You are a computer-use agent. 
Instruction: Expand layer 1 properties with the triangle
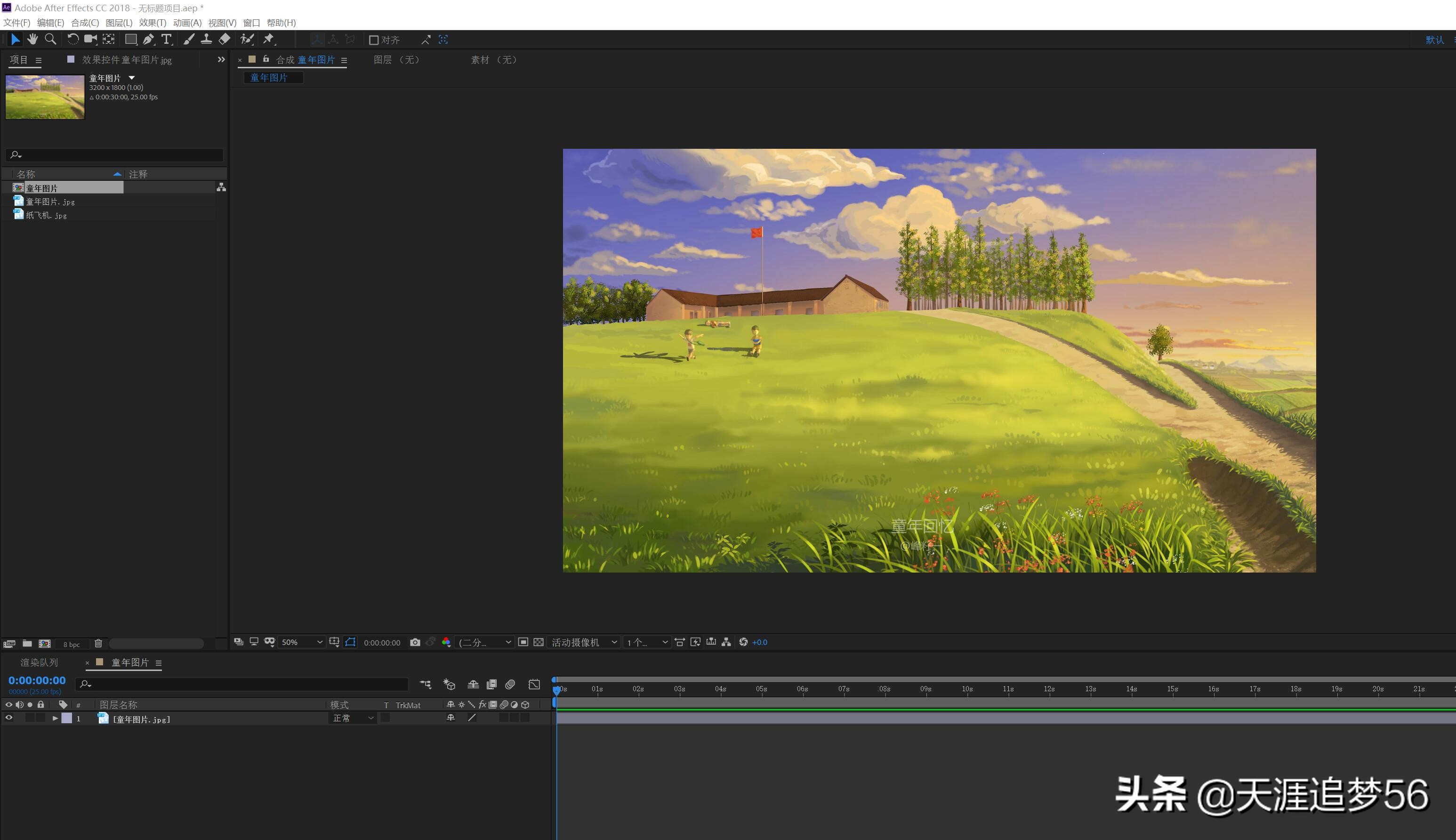click(56, 718)
